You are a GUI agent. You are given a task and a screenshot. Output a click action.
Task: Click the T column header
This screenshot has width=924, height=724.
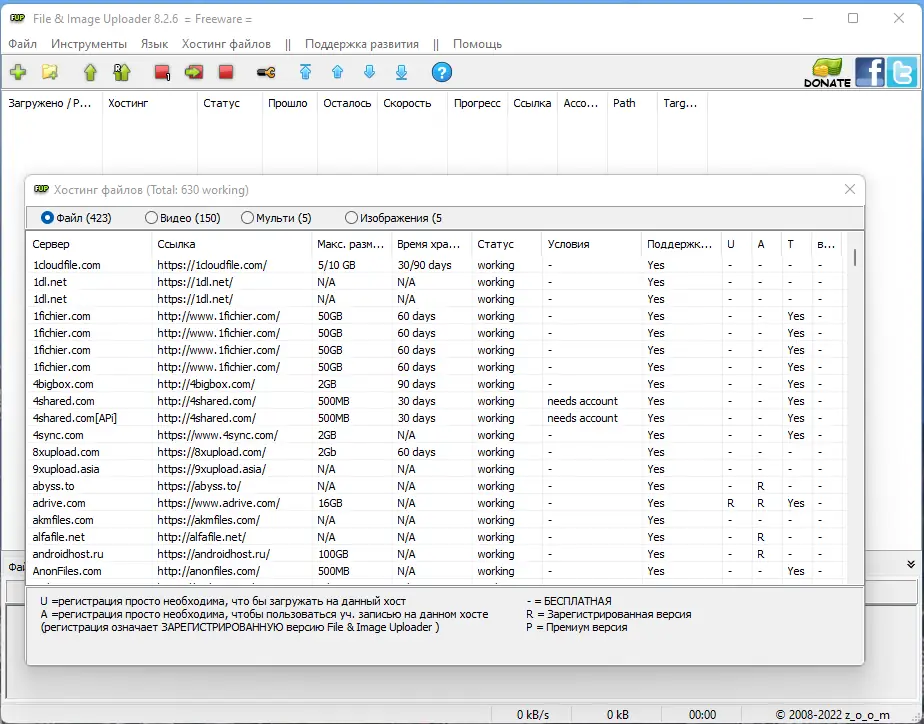(796, 244)
